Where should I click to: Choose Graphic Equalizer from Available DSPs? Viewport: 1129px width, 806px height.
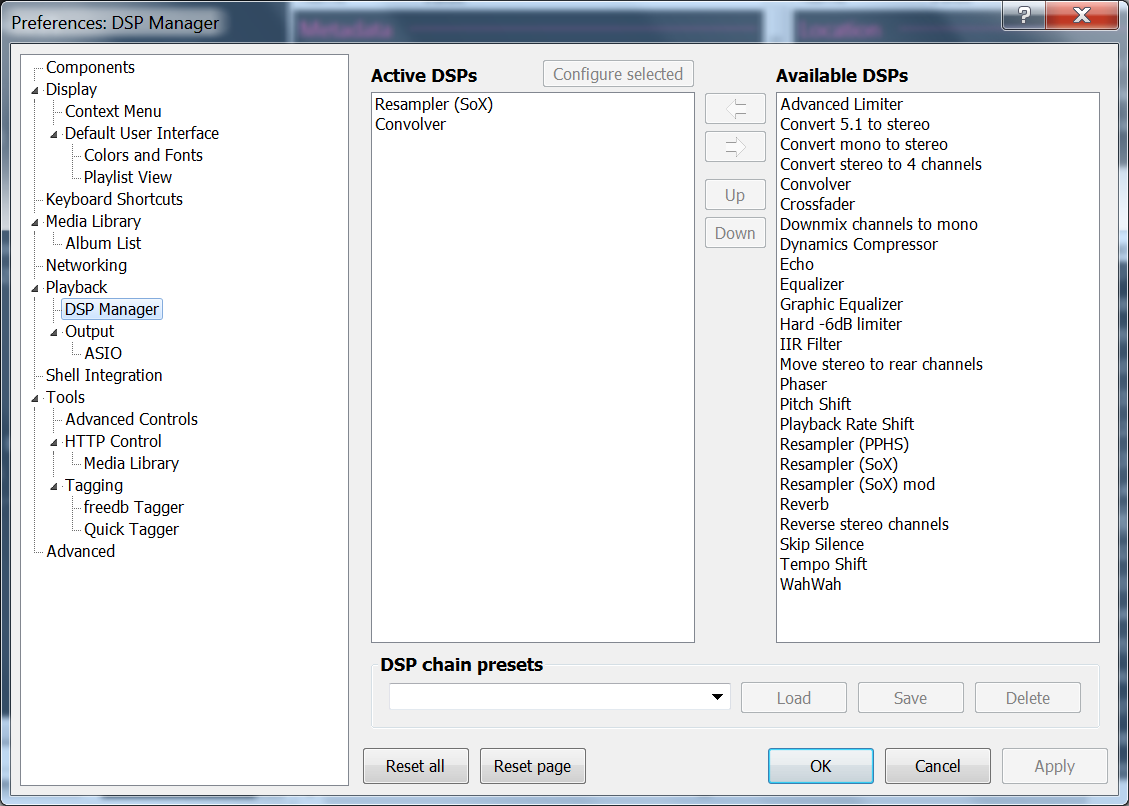click(x=841, y=304)
